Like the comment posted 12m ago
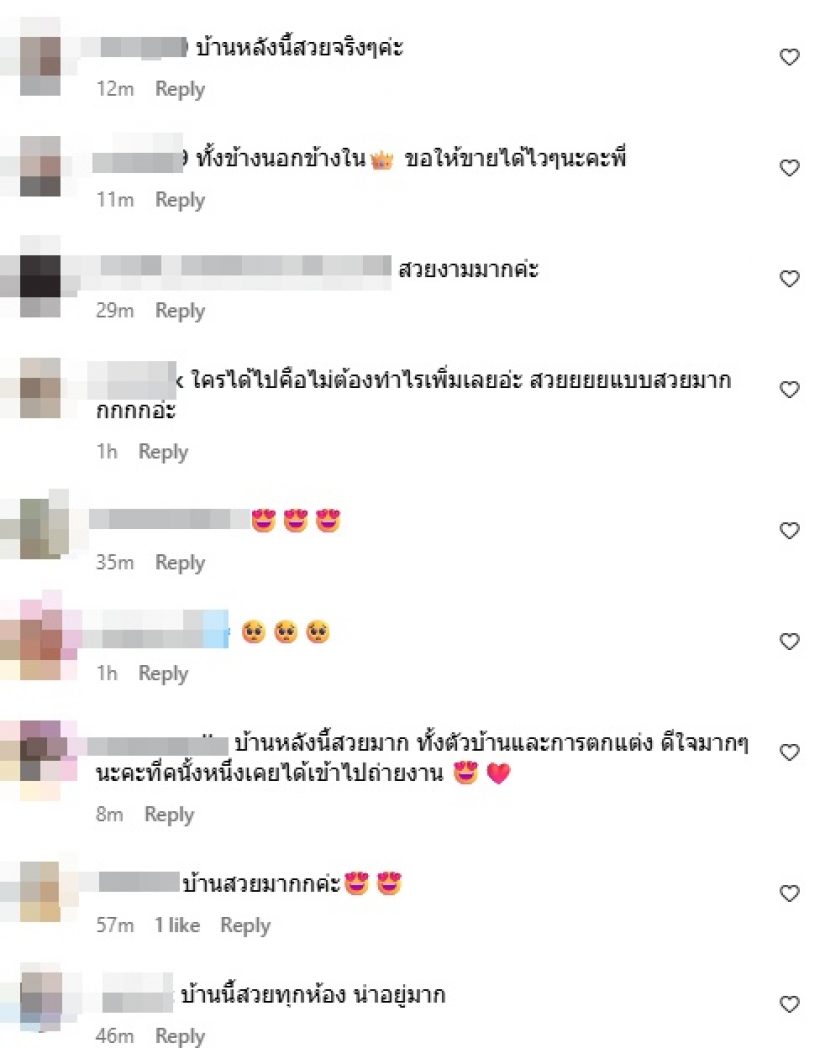 [x=789, y=57]
